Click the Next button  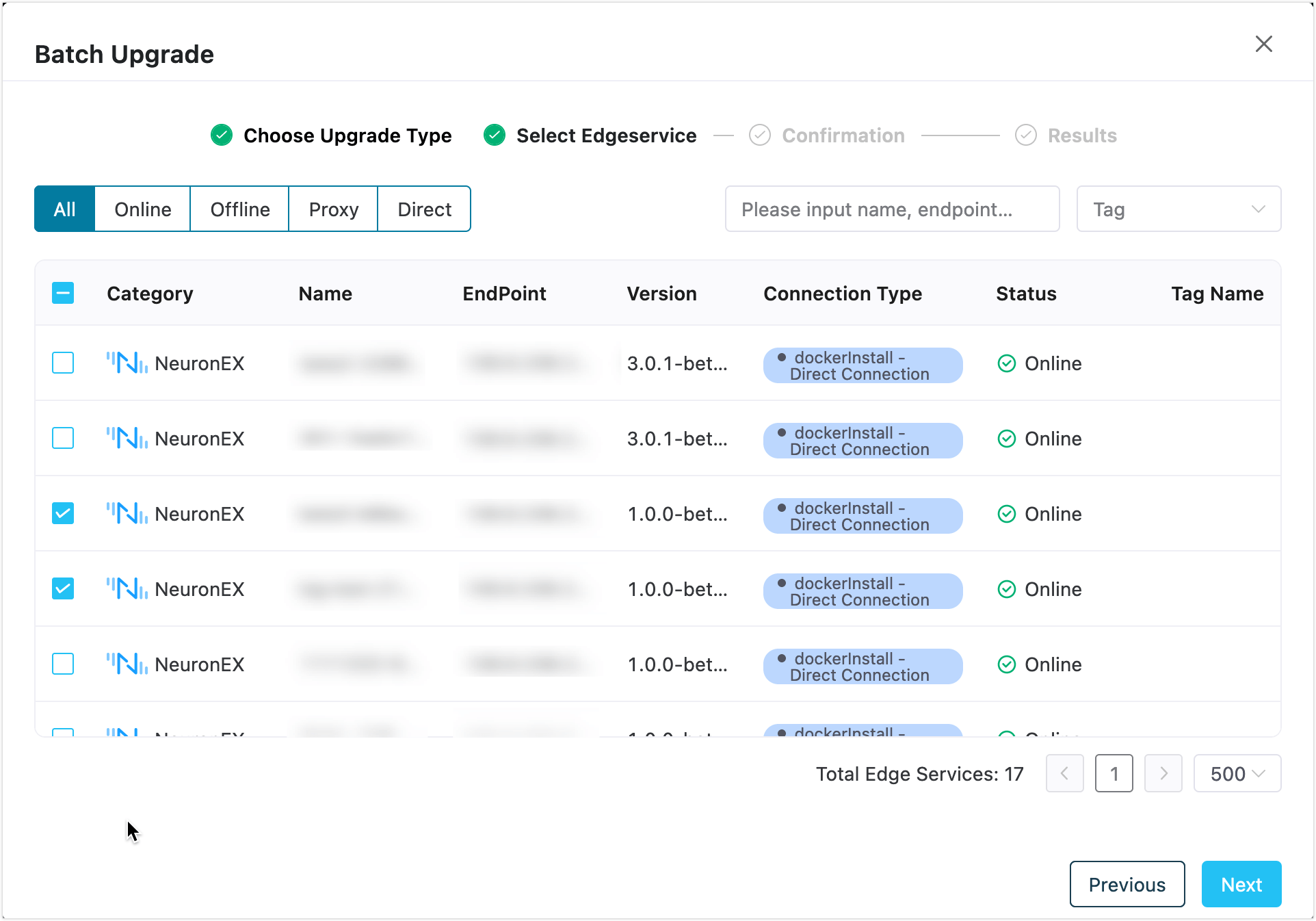(1241, 885)
